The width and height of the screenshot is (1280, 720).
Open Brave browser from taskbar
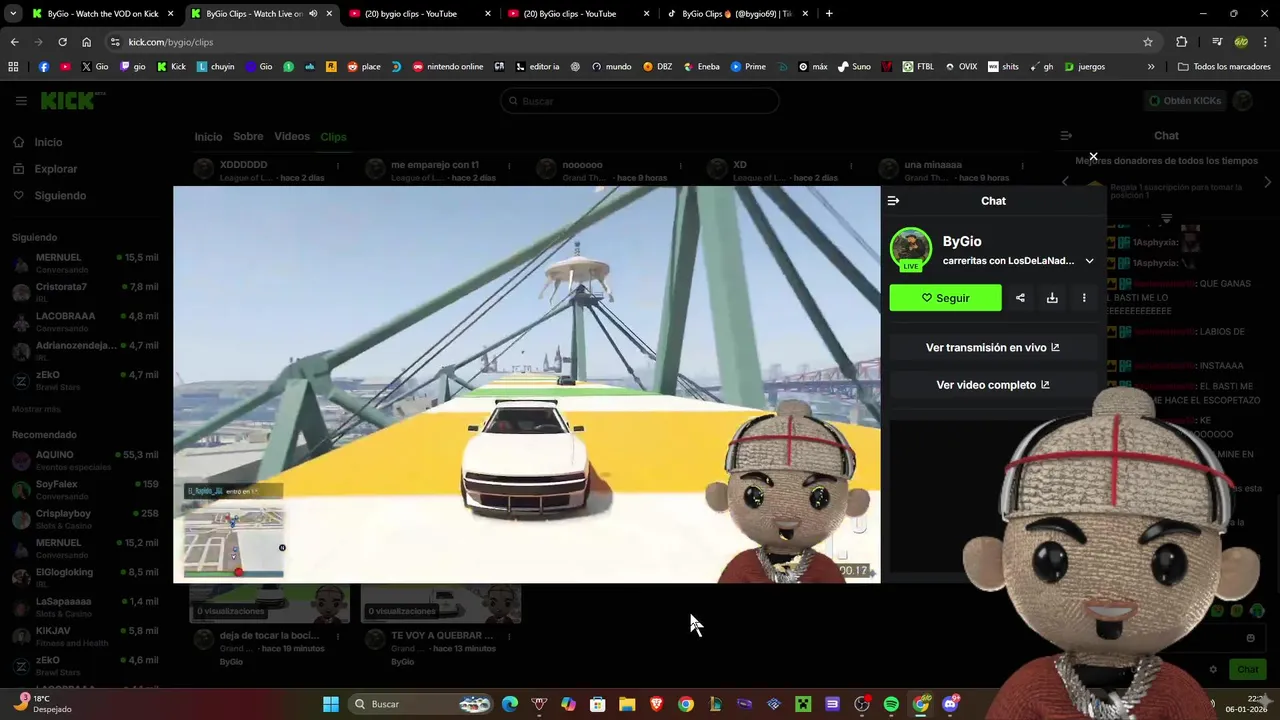coord(656,704)
